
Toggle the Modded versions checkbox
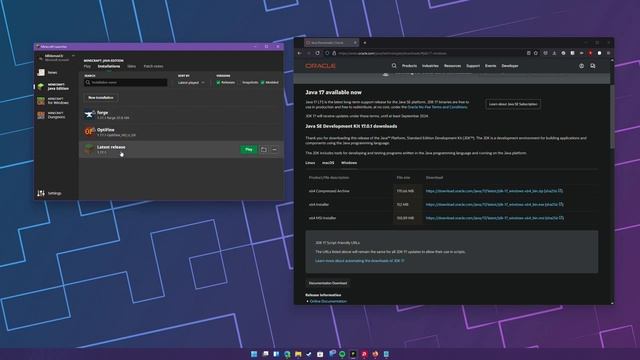262,82
